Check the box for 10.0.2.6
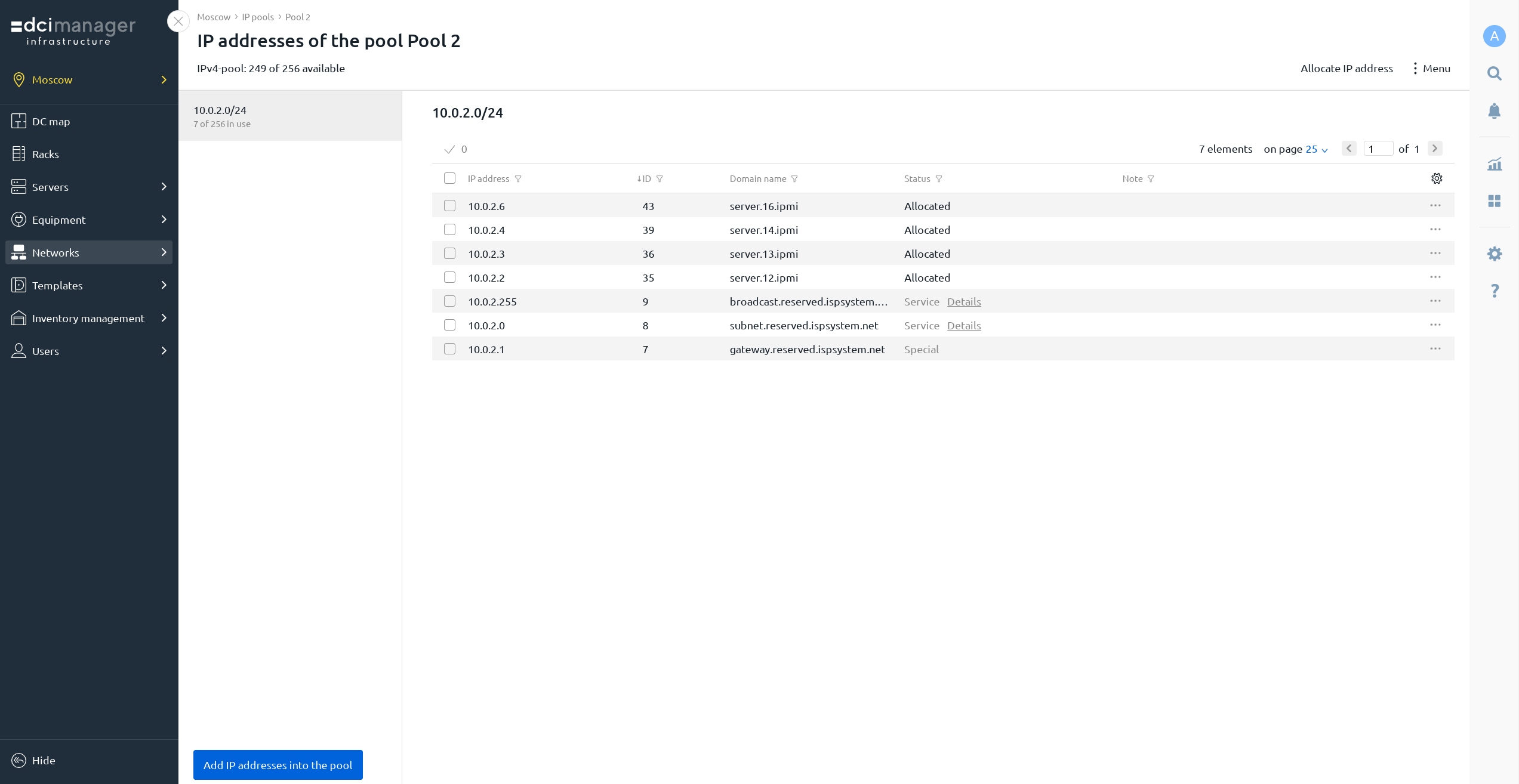The image size is (1519, 784). click(449, 206)
